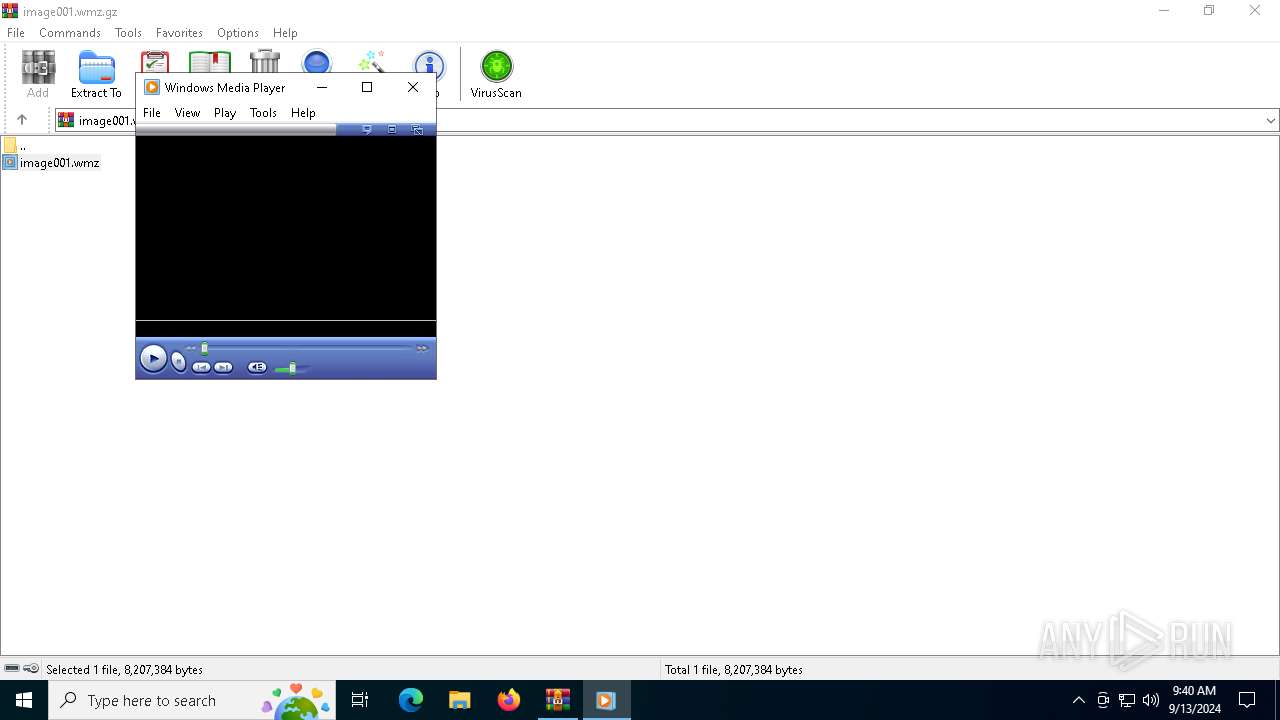Toggle Mute speaker button in Media Player
Viewport: 1280px width, 720px height.
click(257, 368)
